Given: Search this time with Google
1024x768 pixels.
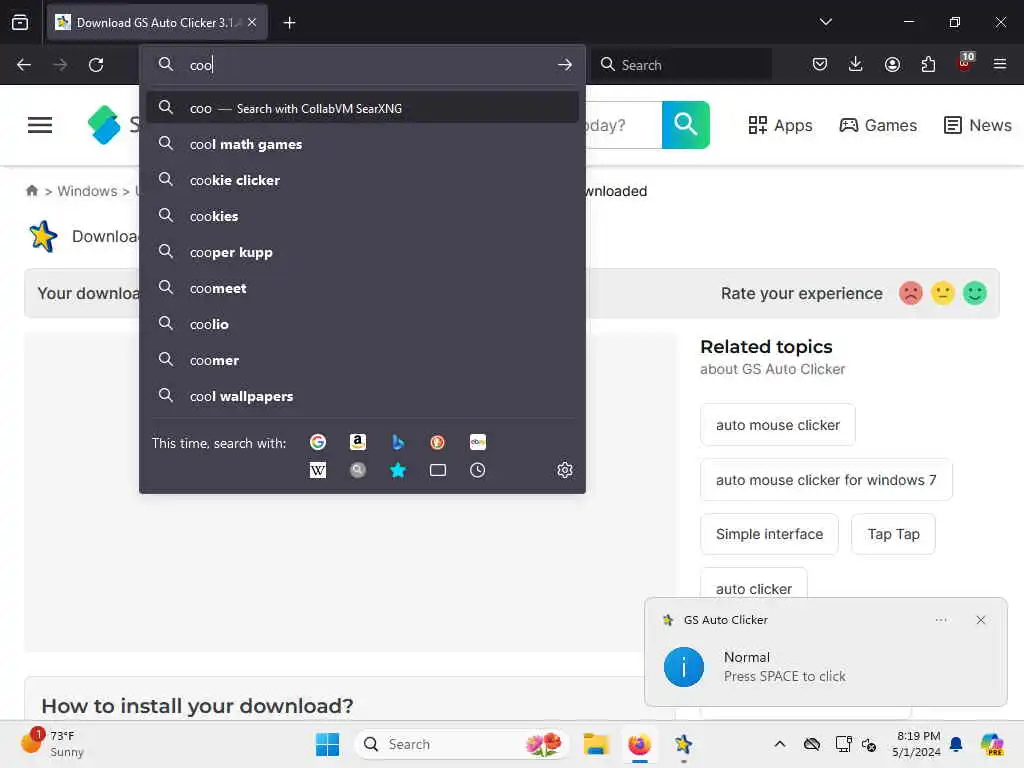Looking at the screenshot, I should tap(317, 443).
